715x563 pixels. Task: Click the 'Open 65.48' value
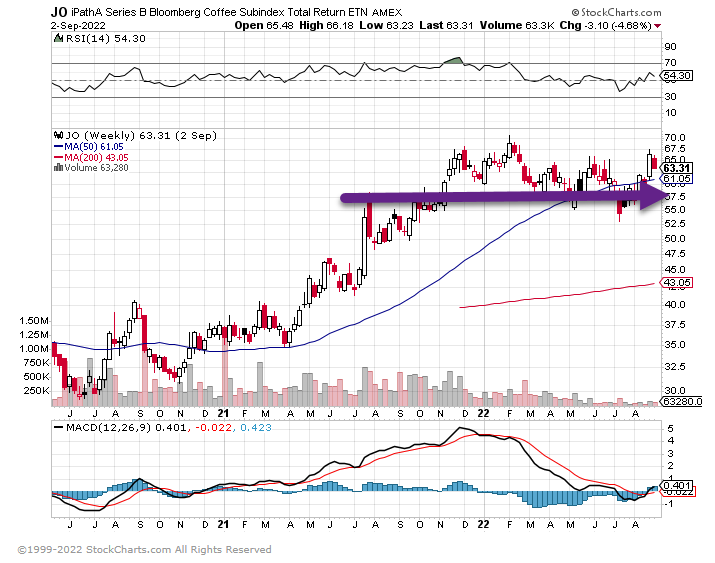[264, 26]
